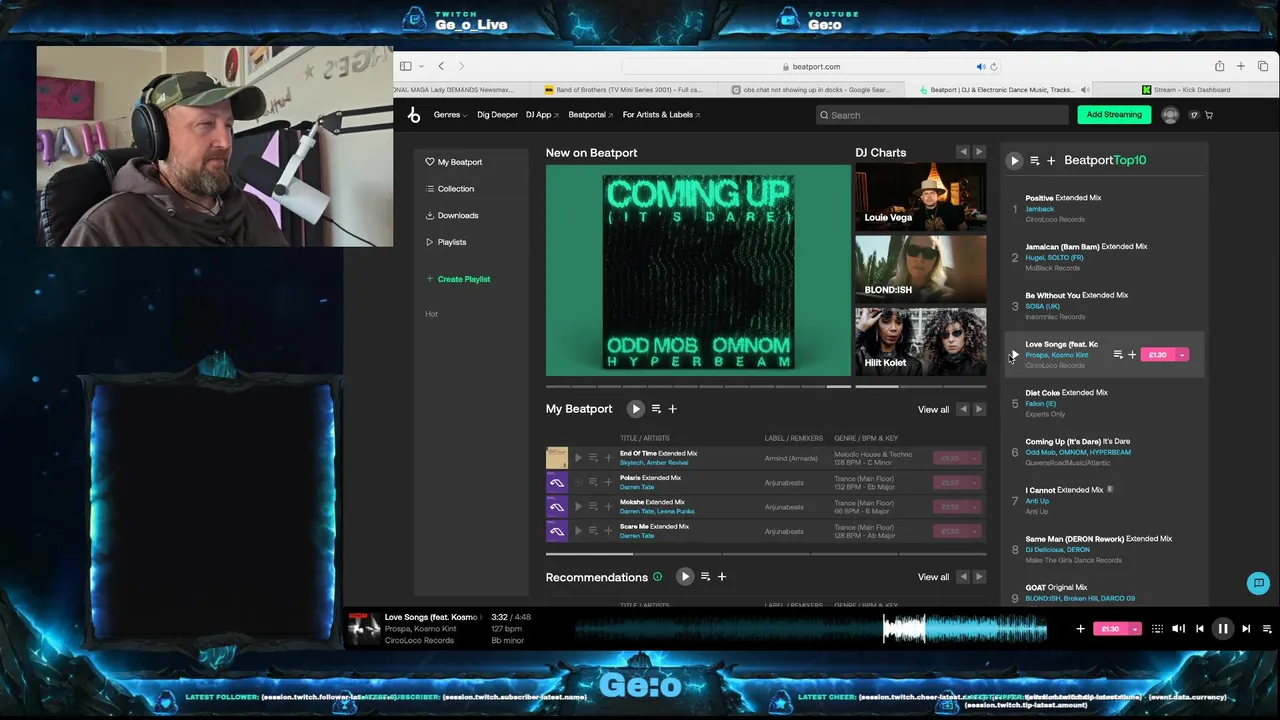
Task: Go back in Safari
Action: coord(441,66)
